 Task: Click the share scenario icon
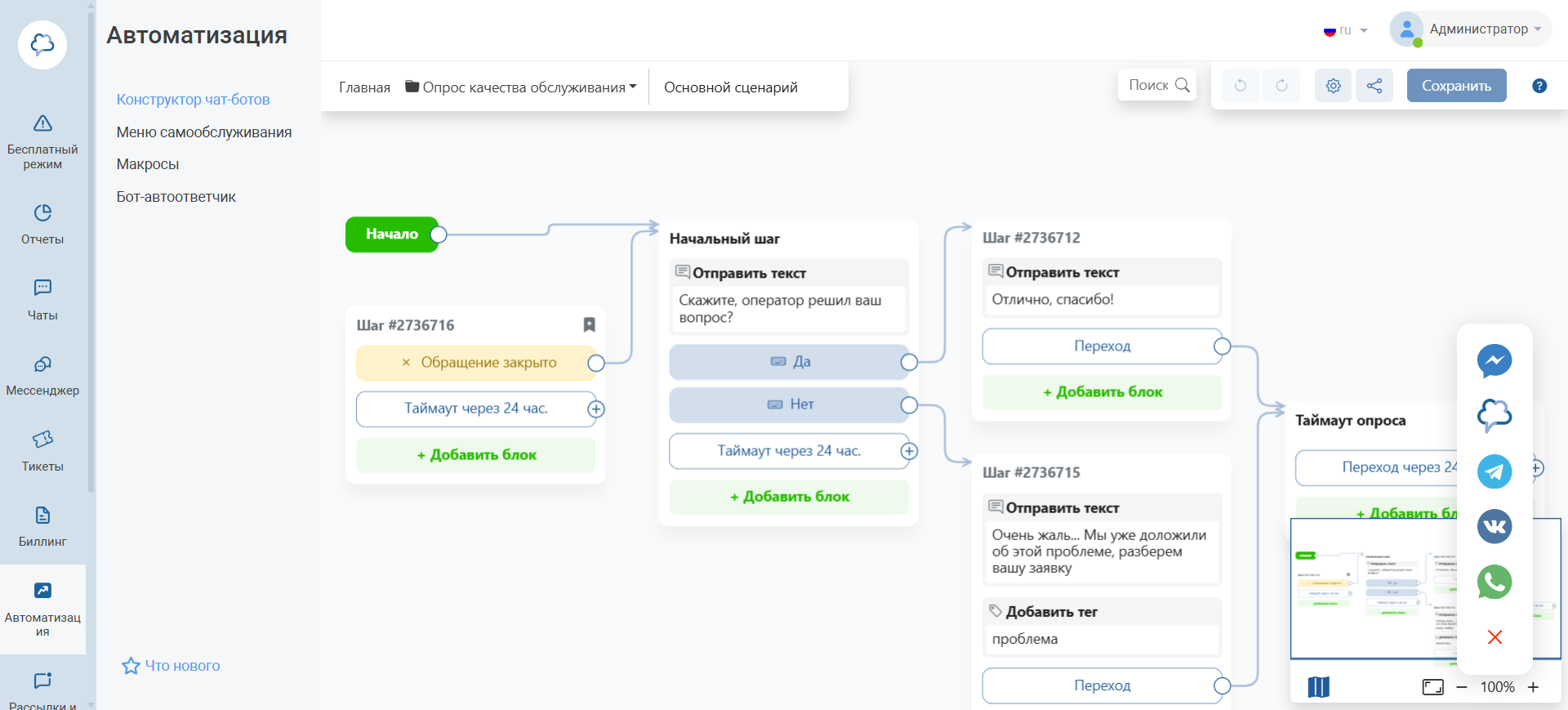(1374, 86)
